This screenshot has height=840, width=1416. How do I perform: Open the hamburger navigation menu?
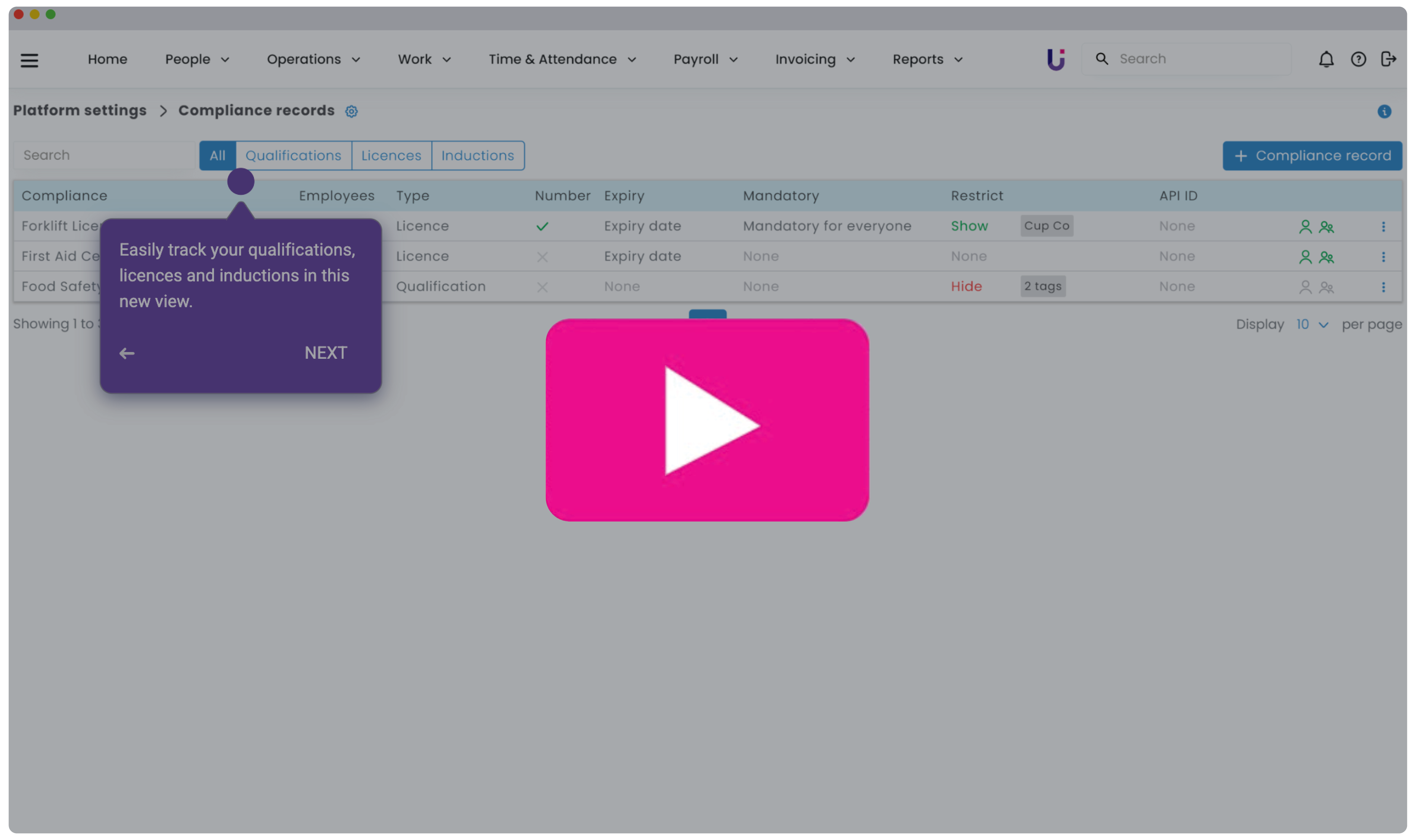click(x=29, y=60)
